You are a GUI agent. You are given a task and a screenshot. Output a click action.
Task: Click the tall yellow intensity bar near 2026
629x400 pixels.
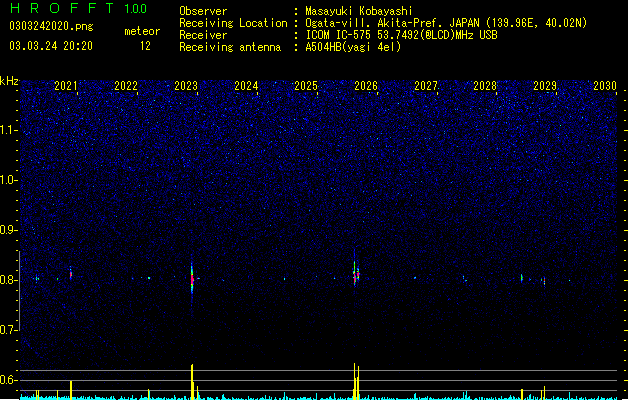(x=356, y=381)
